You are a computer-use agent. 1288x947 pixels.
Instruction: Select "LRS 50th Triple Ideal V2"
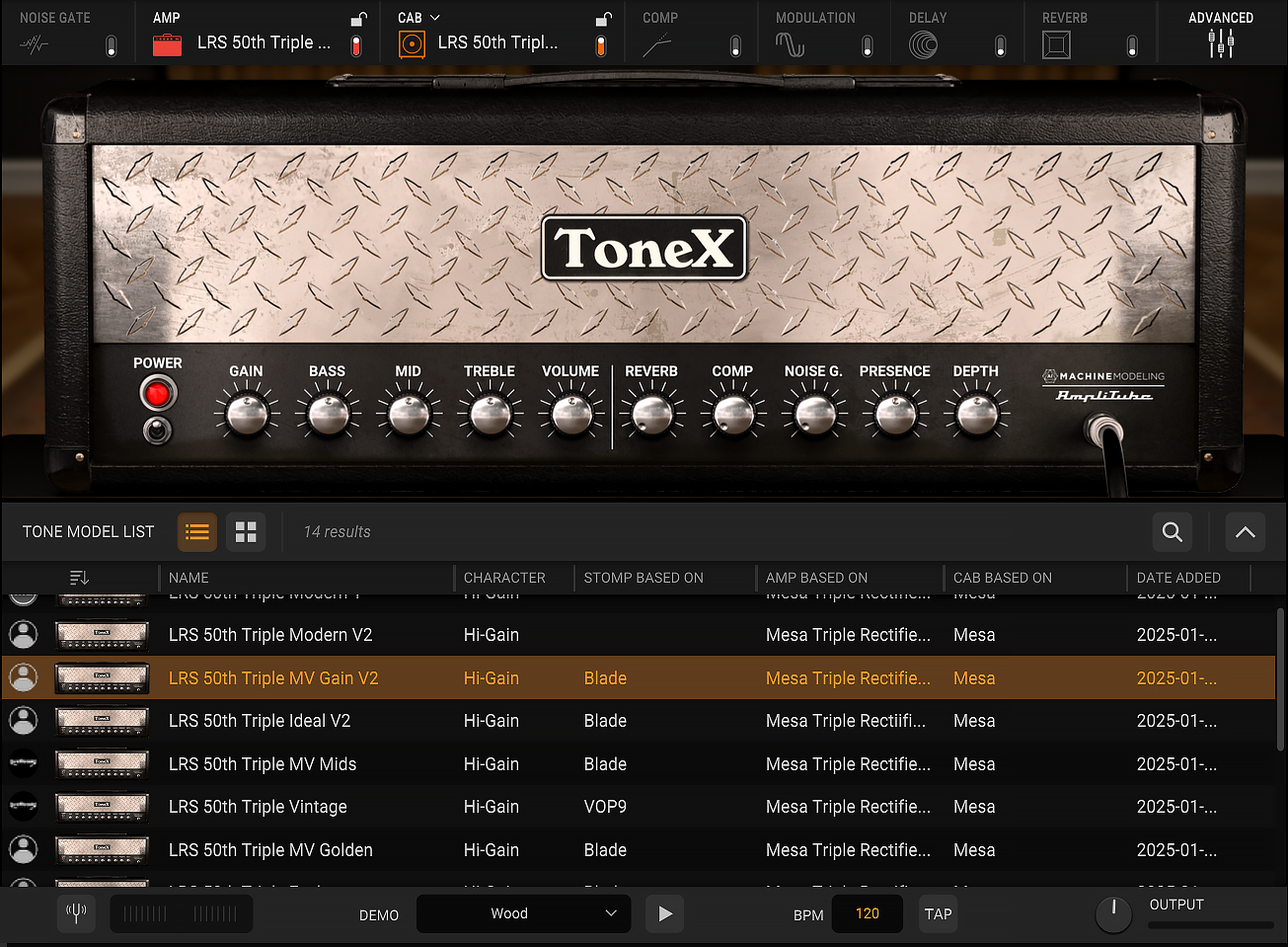260,721
